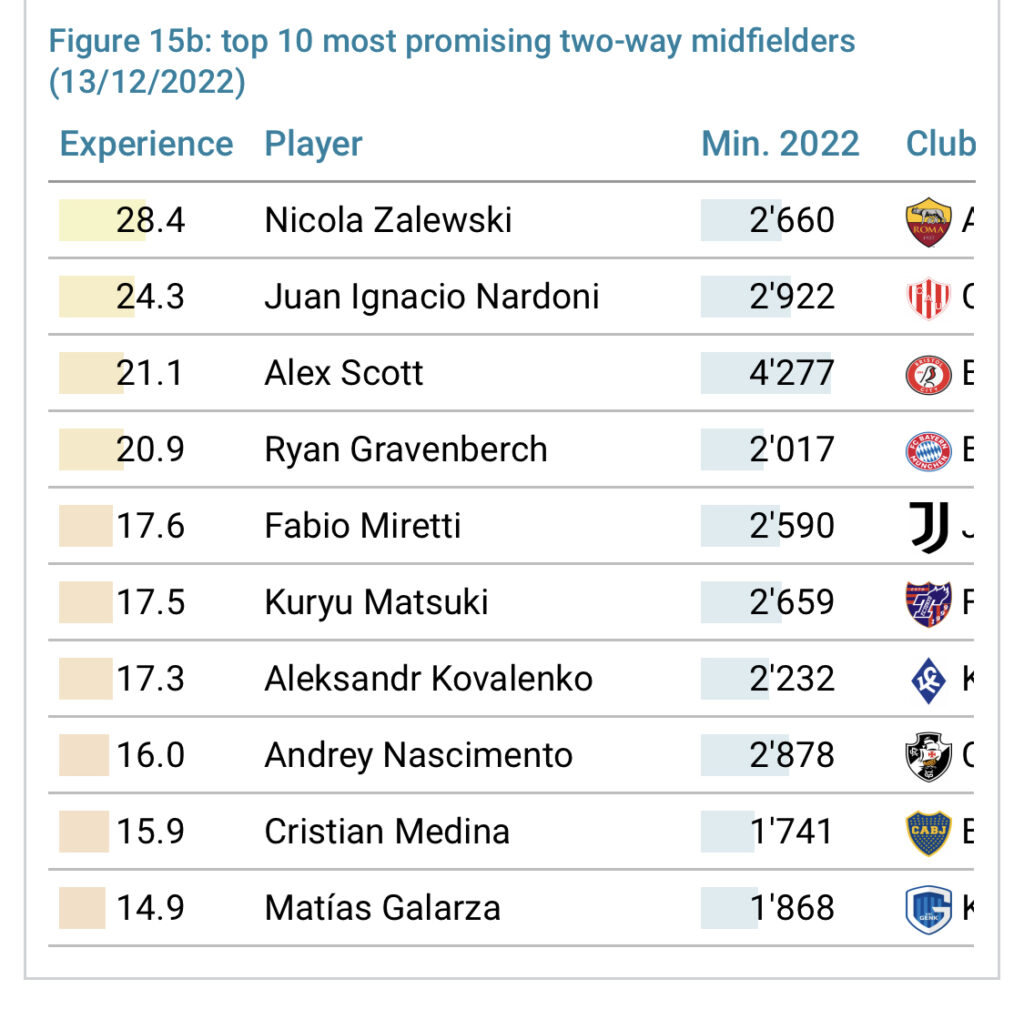Select player name Ryan Gravenberch
The width and height of the screenshot is (1024, 1019).
(405, 450)
